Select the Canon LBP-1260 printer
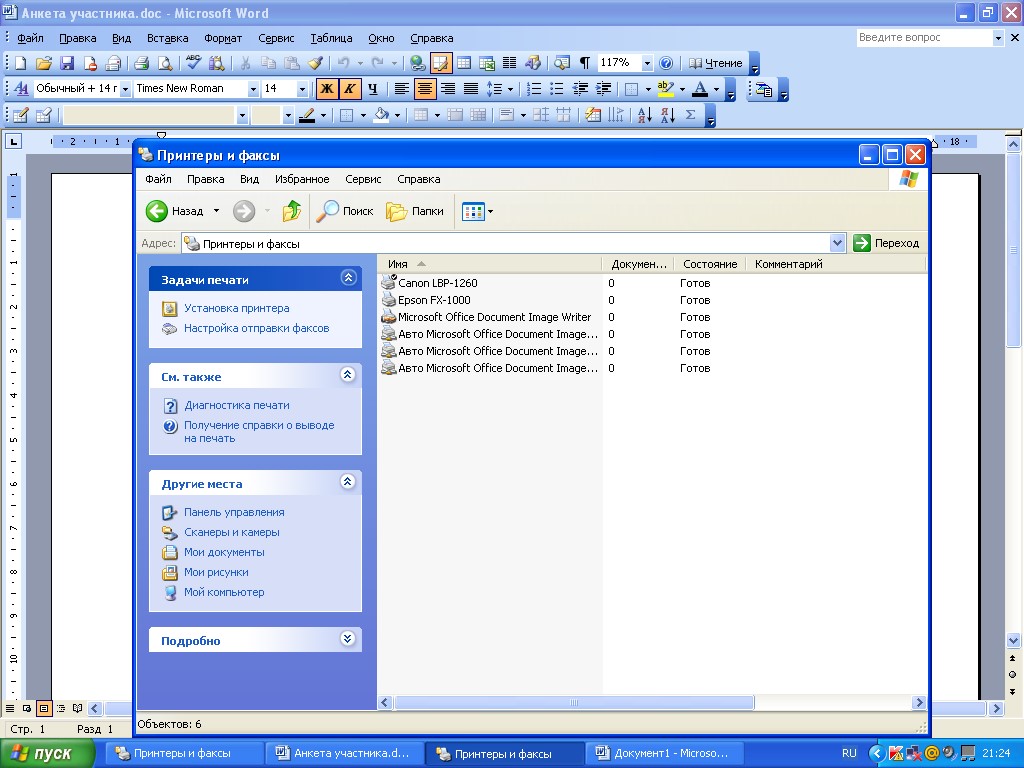1024x768 pixels. click(x=437, y=283)
